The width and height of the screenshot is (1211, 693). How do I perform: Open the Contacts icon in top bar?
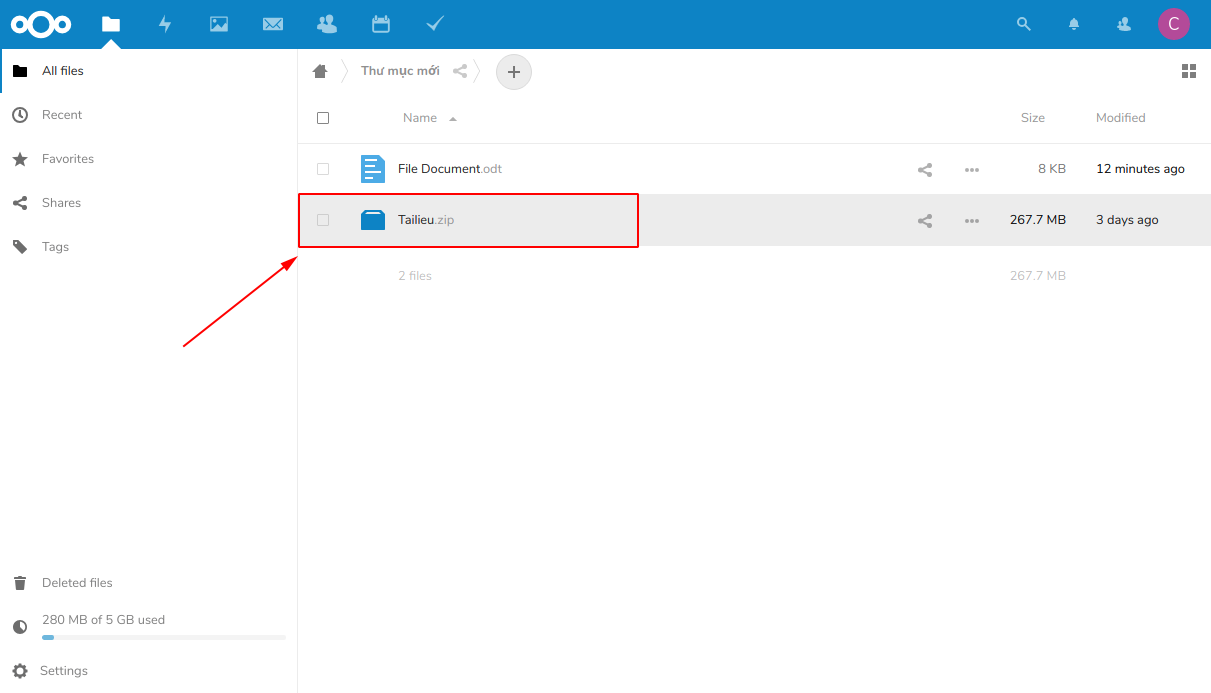click(x=327, y=24)
